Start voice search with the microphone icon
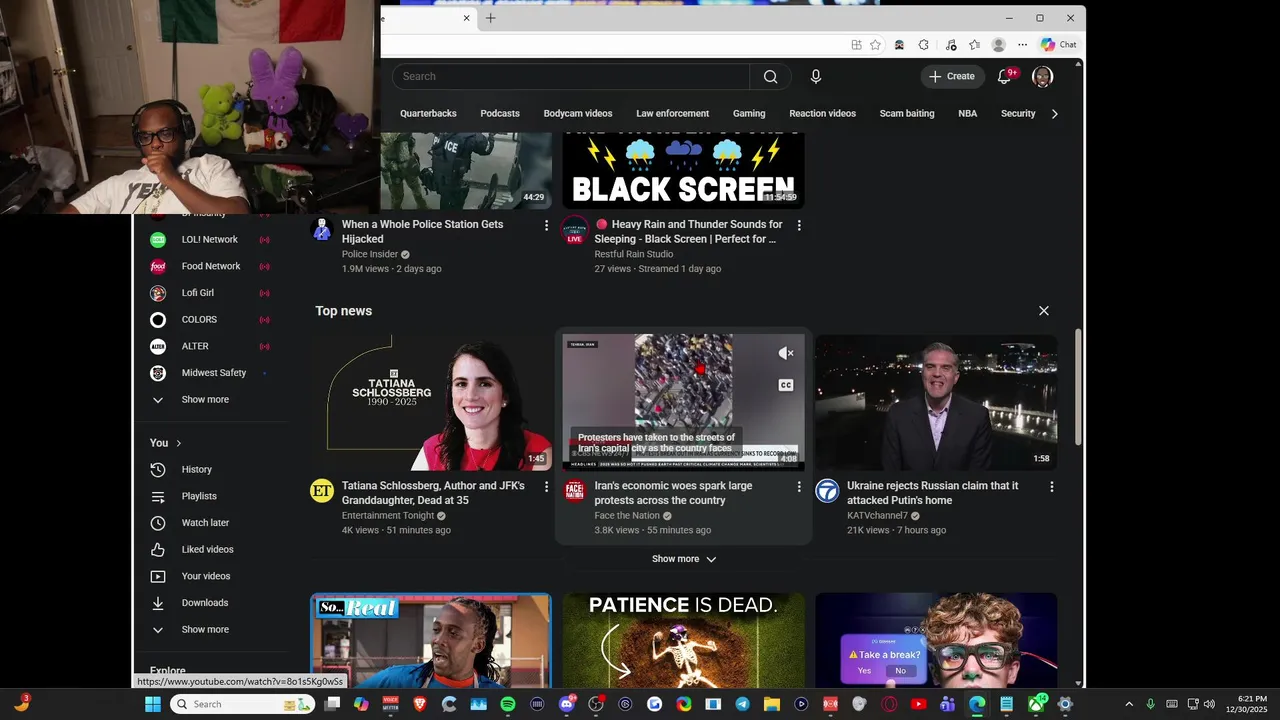 pos(816,76)
